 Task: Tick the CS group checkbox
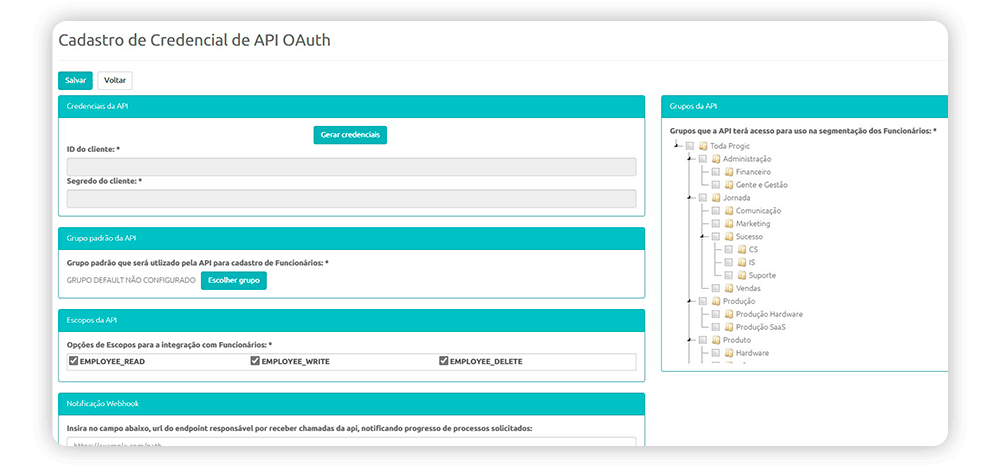(x=728, y=249)
